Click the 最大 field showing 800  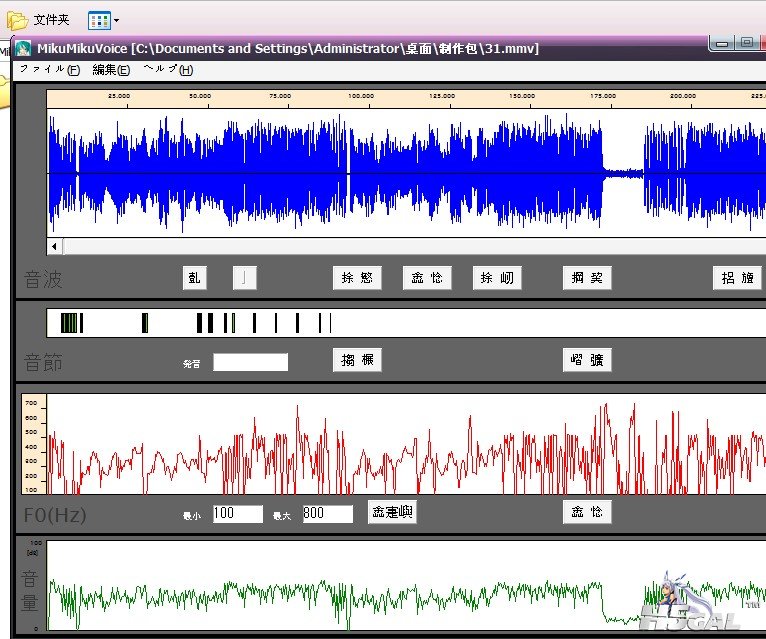coord(328,513)
